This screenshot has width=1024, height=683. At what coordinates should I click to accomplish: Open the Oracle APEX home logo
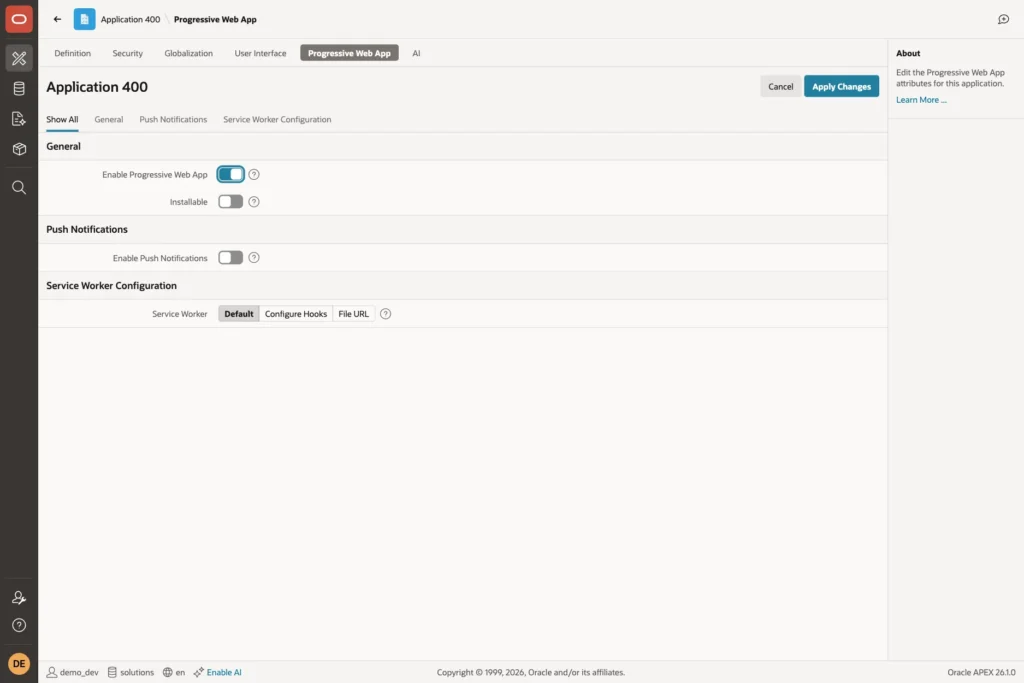point(19,19)
